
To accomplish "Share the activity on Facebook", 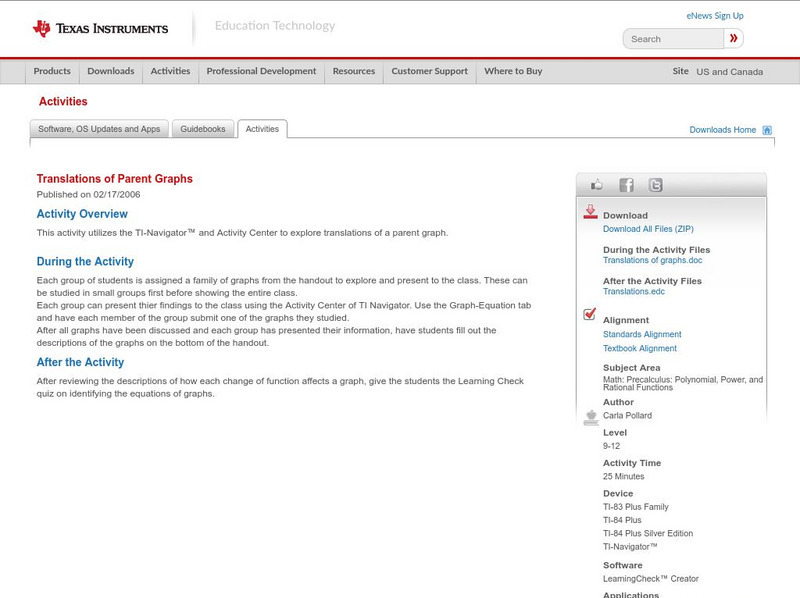I will click(626, 185).
